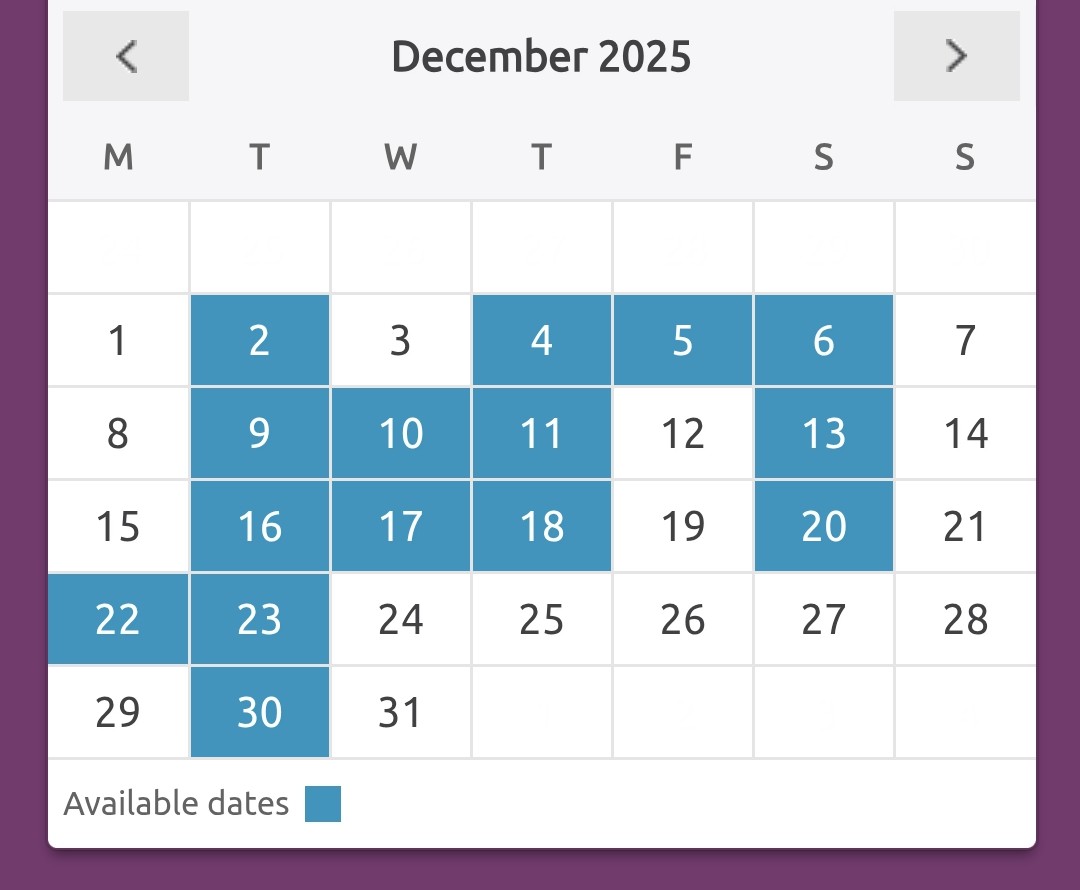Select Saturday December 20
Screen dimensions: 1080x890
click(x=824, y=526)
